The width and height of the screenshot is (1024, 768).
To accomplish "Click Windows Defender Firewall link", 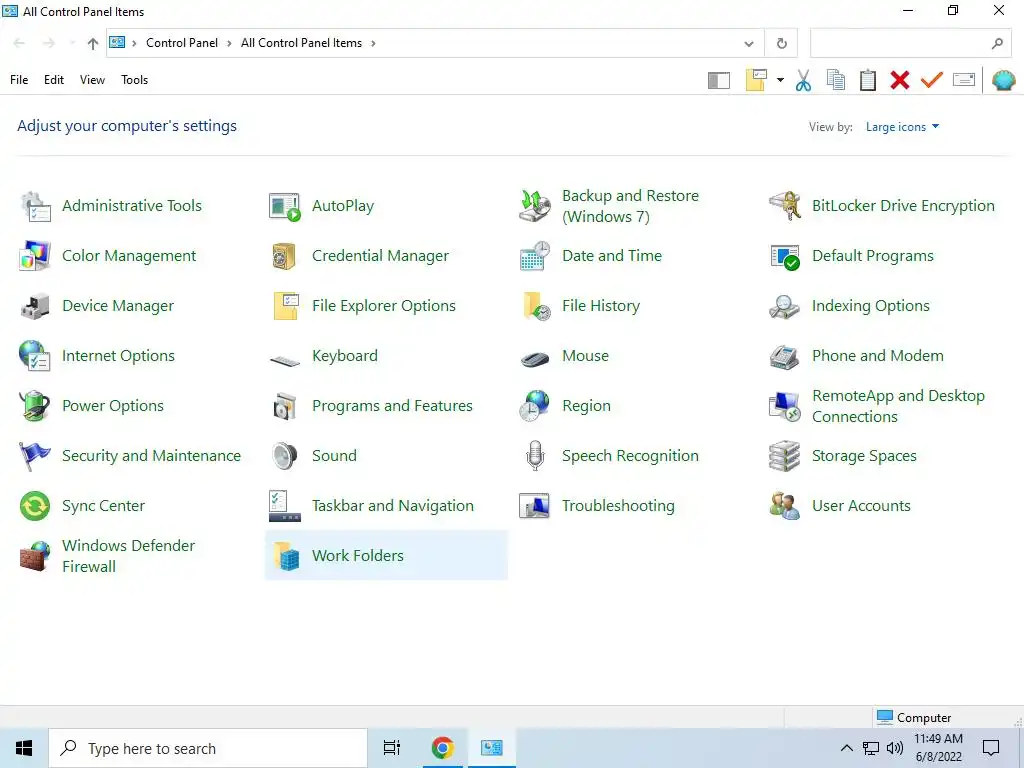I will (128, 556).
